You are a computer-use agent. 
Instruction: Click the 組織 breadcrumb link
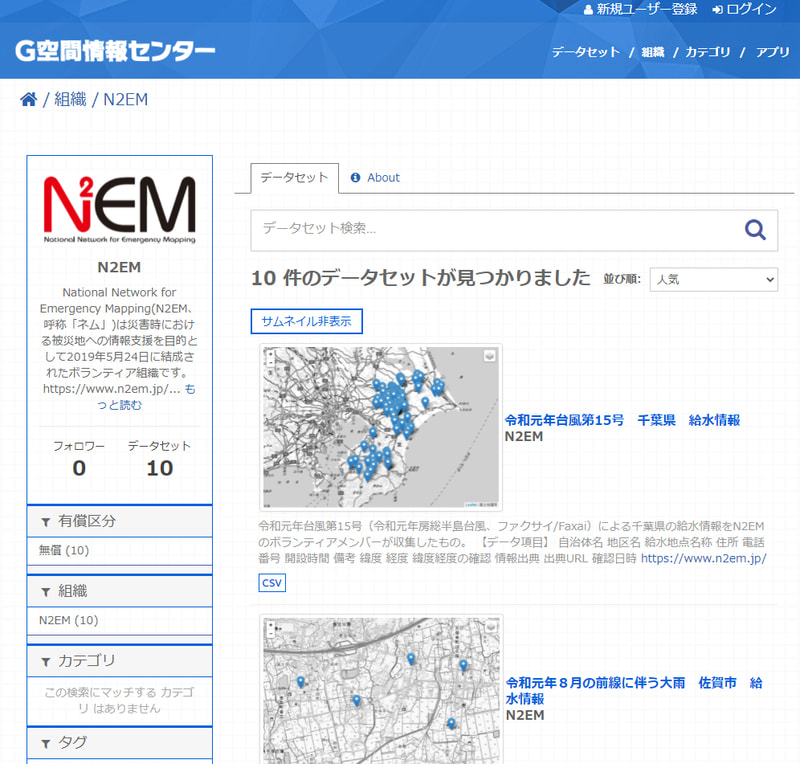point(70,99)
